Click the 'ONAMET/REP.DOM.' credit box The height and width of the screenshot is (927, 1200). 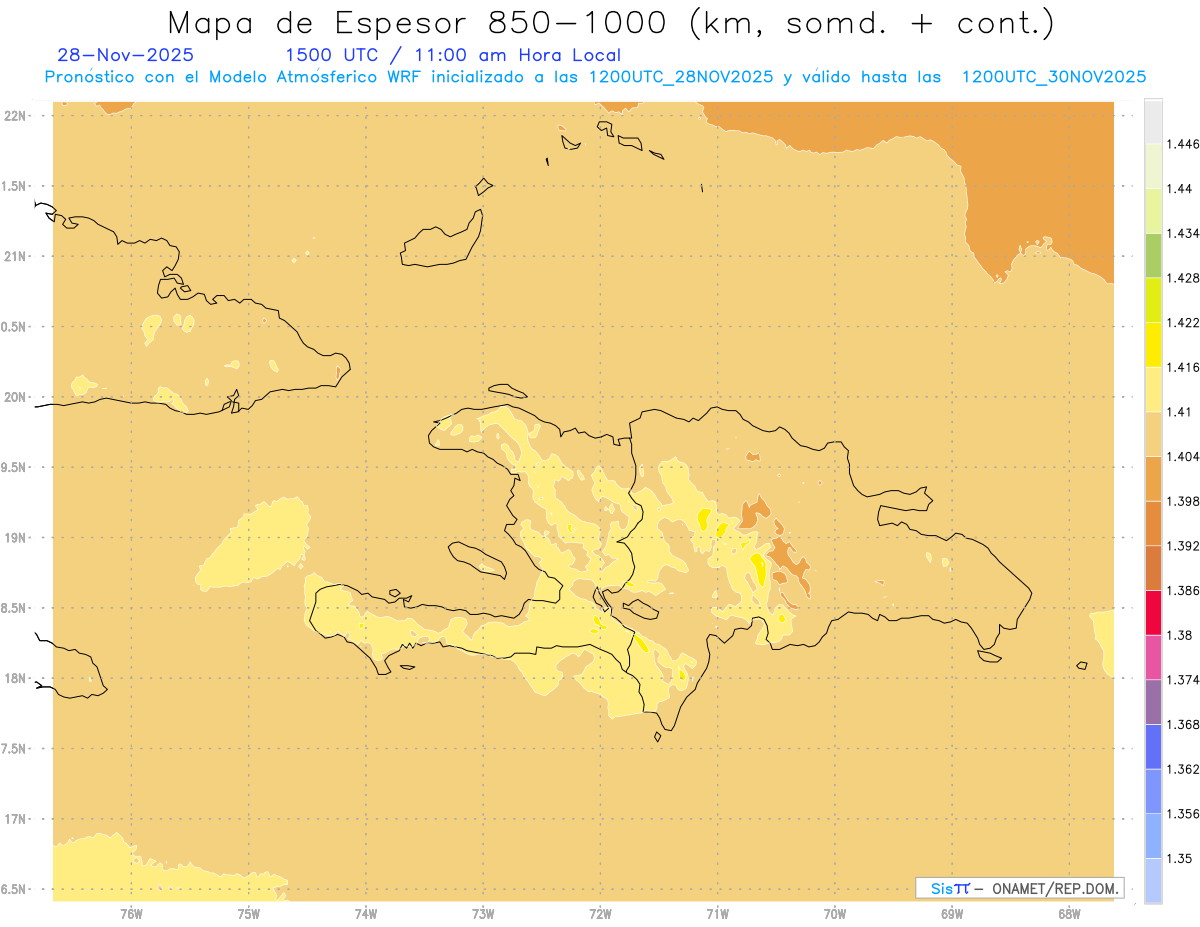click(x=1020, y=888)
